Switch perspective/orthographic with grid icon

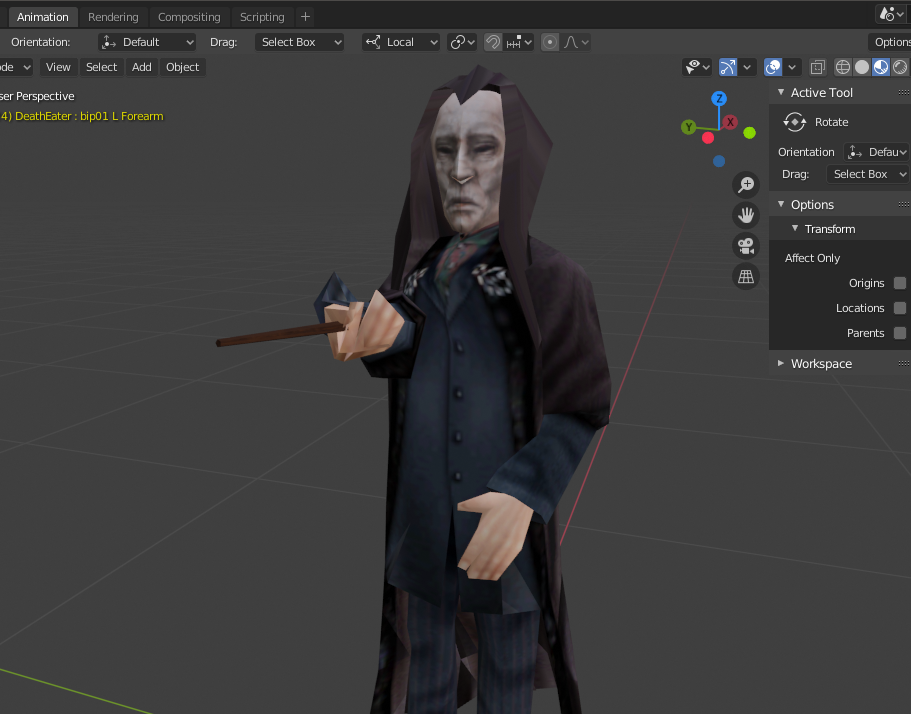[746, 277]
